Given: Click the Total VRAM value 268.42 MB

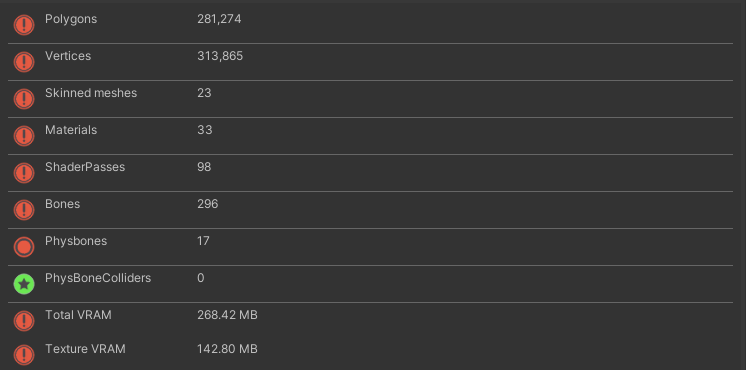Looking at the screenshot, I should 227,315.
